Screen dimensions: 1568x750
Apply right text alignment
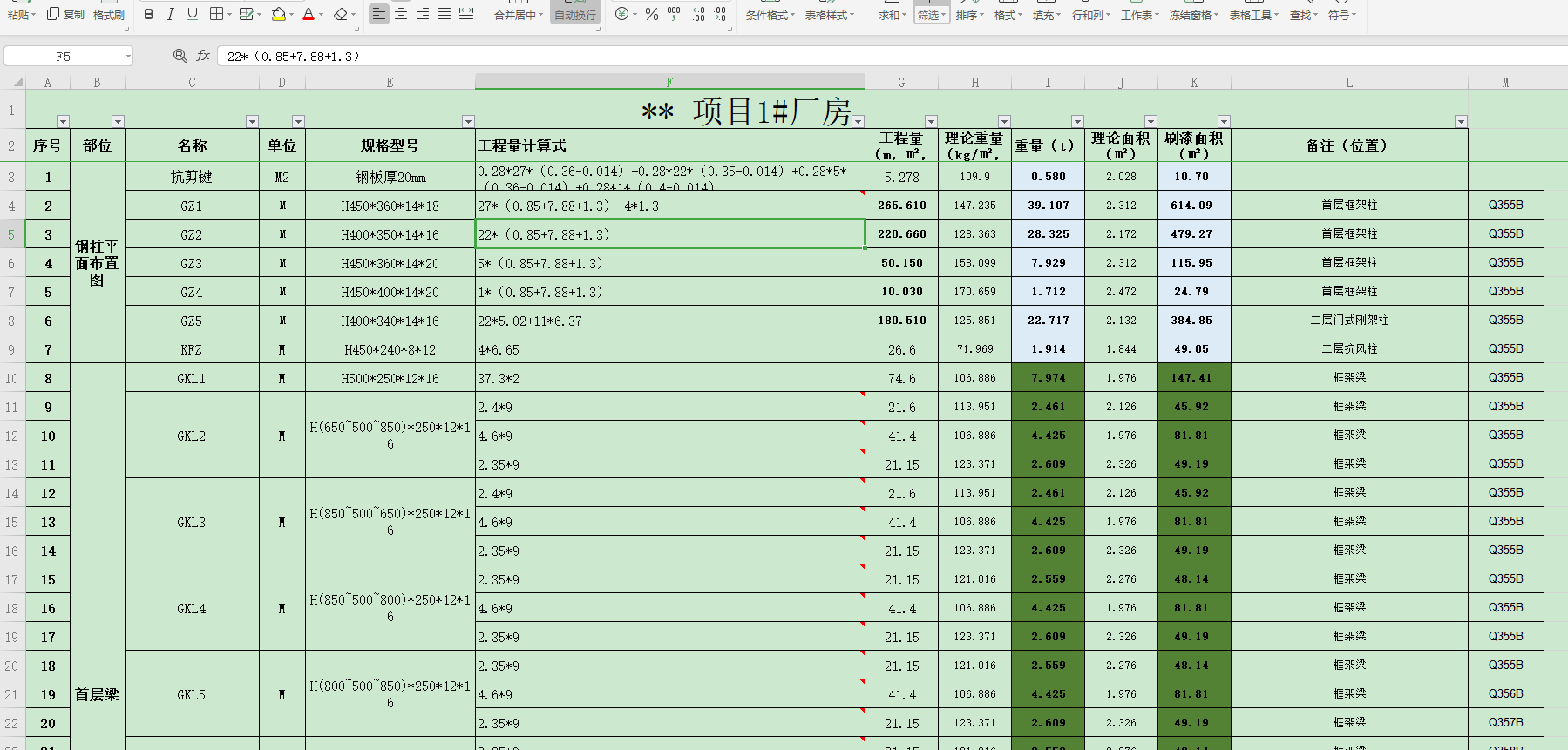[x=423, y=14]
